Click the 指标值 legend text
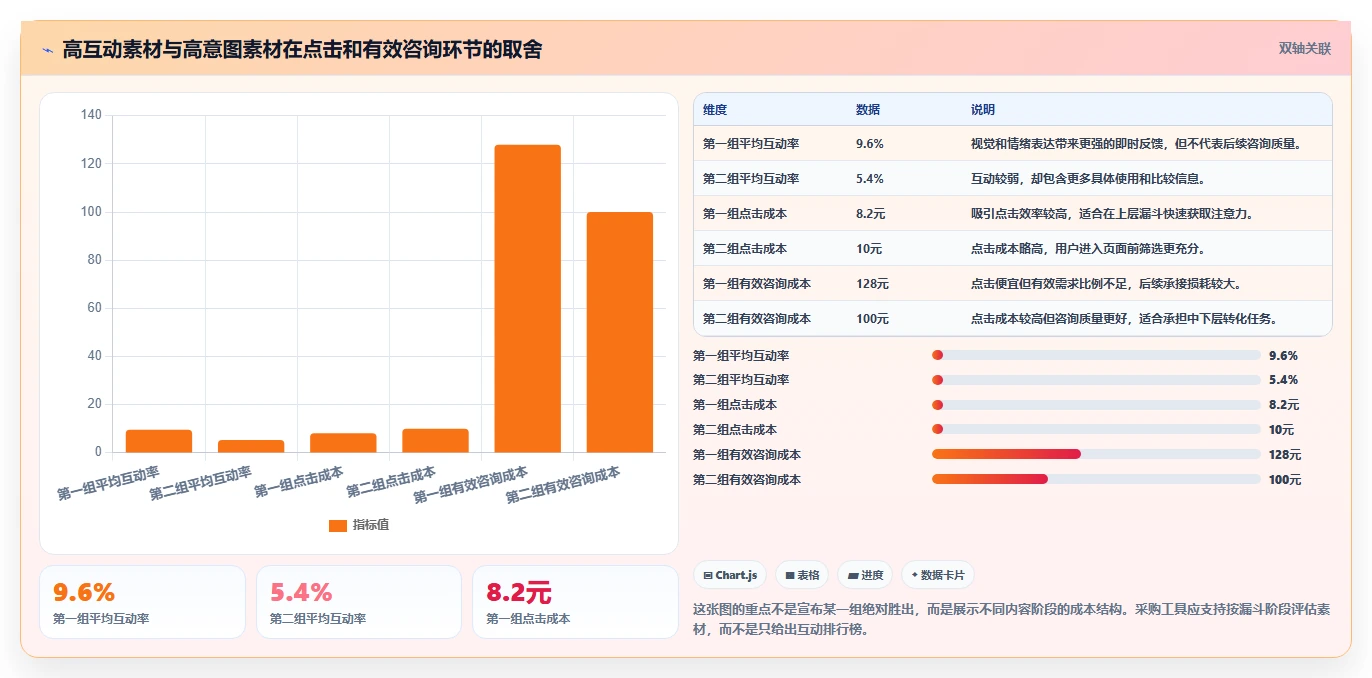1372x678 pixels. (370, 525)
